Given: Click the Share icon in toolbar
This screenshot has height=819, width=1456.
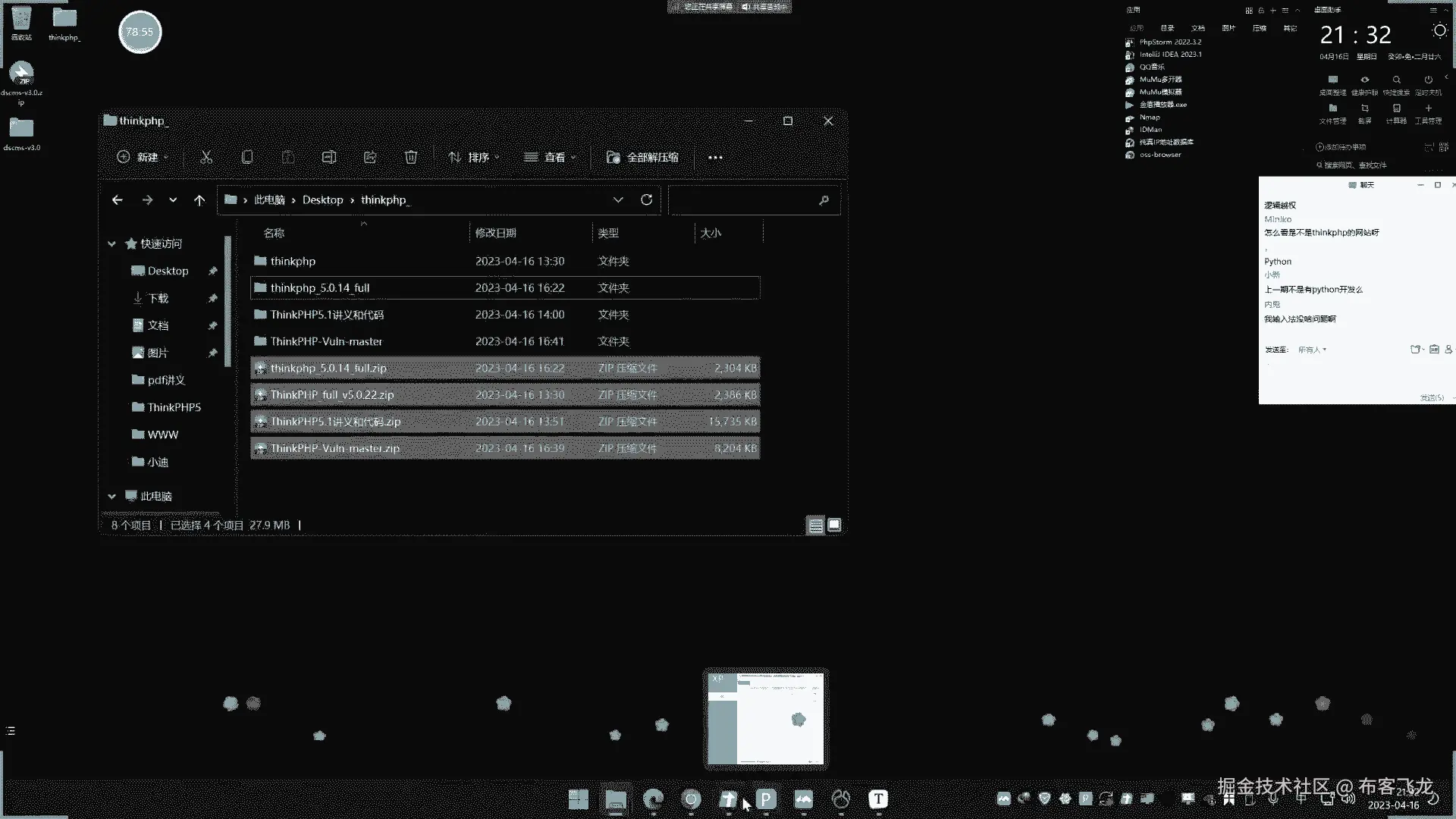Looking at the screenshot, I should pos(370,157).
